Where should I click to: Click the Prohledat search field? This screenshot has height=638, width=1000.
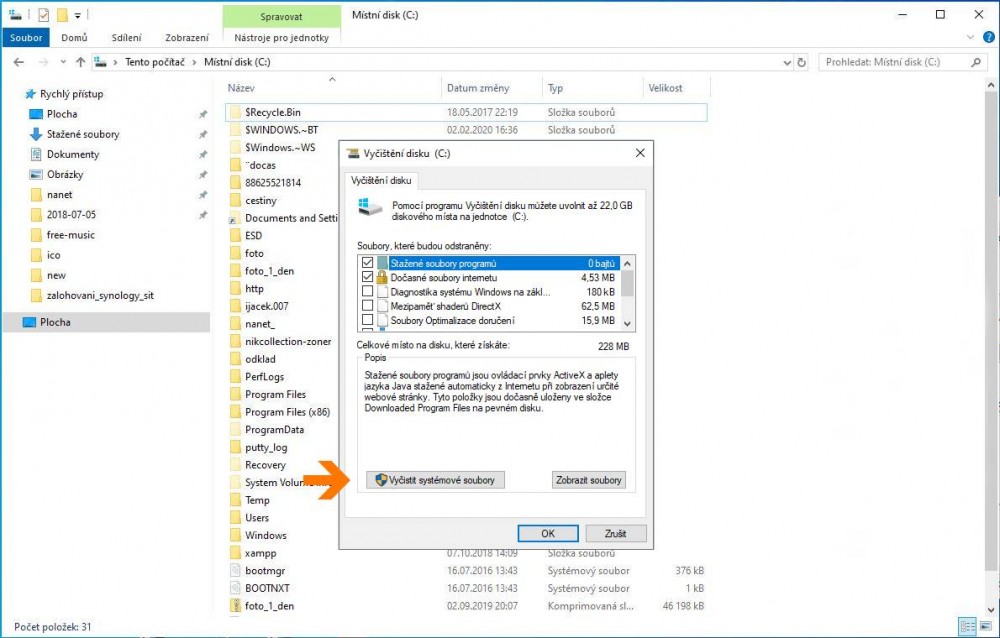click(895, 62)
